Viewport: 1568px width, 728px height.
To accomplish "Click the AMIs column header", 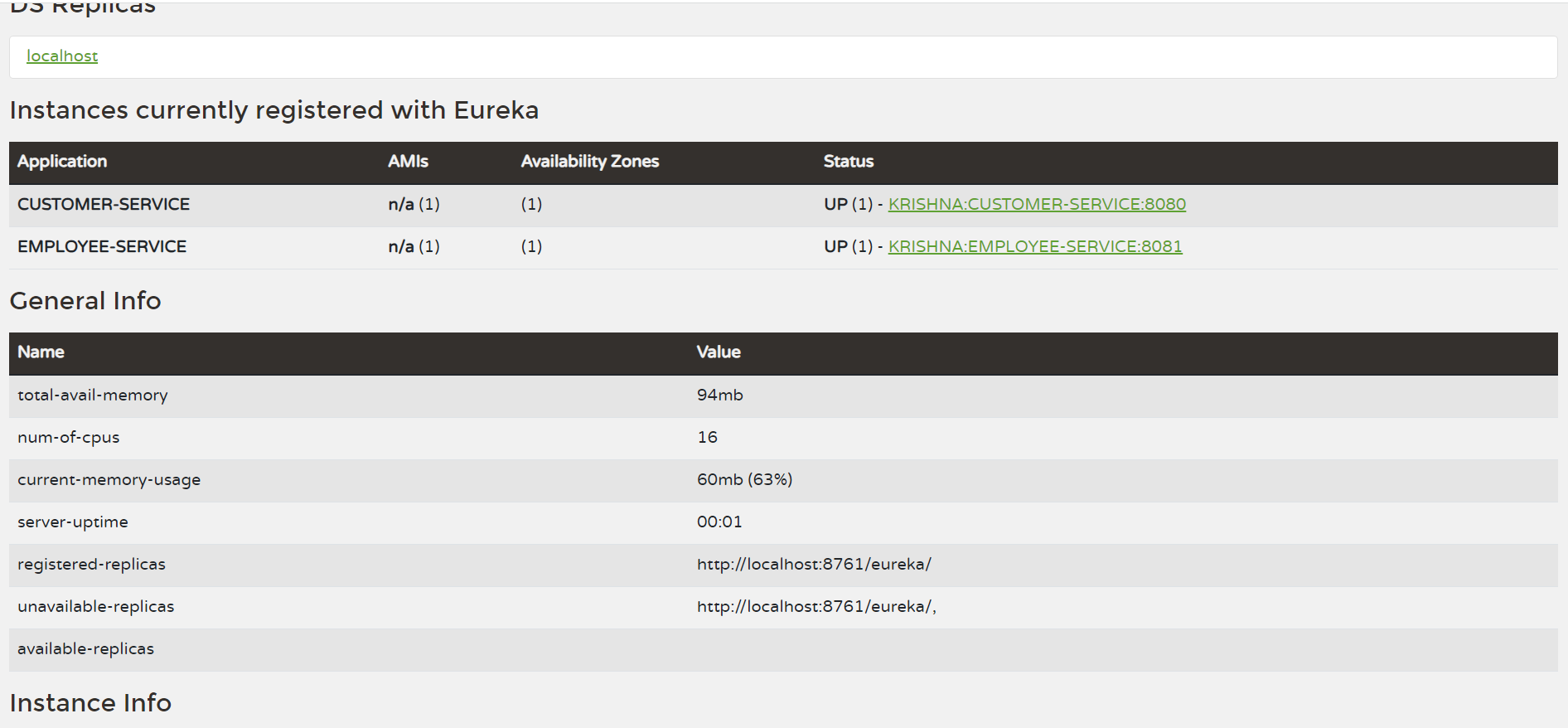I will [408, 162].
